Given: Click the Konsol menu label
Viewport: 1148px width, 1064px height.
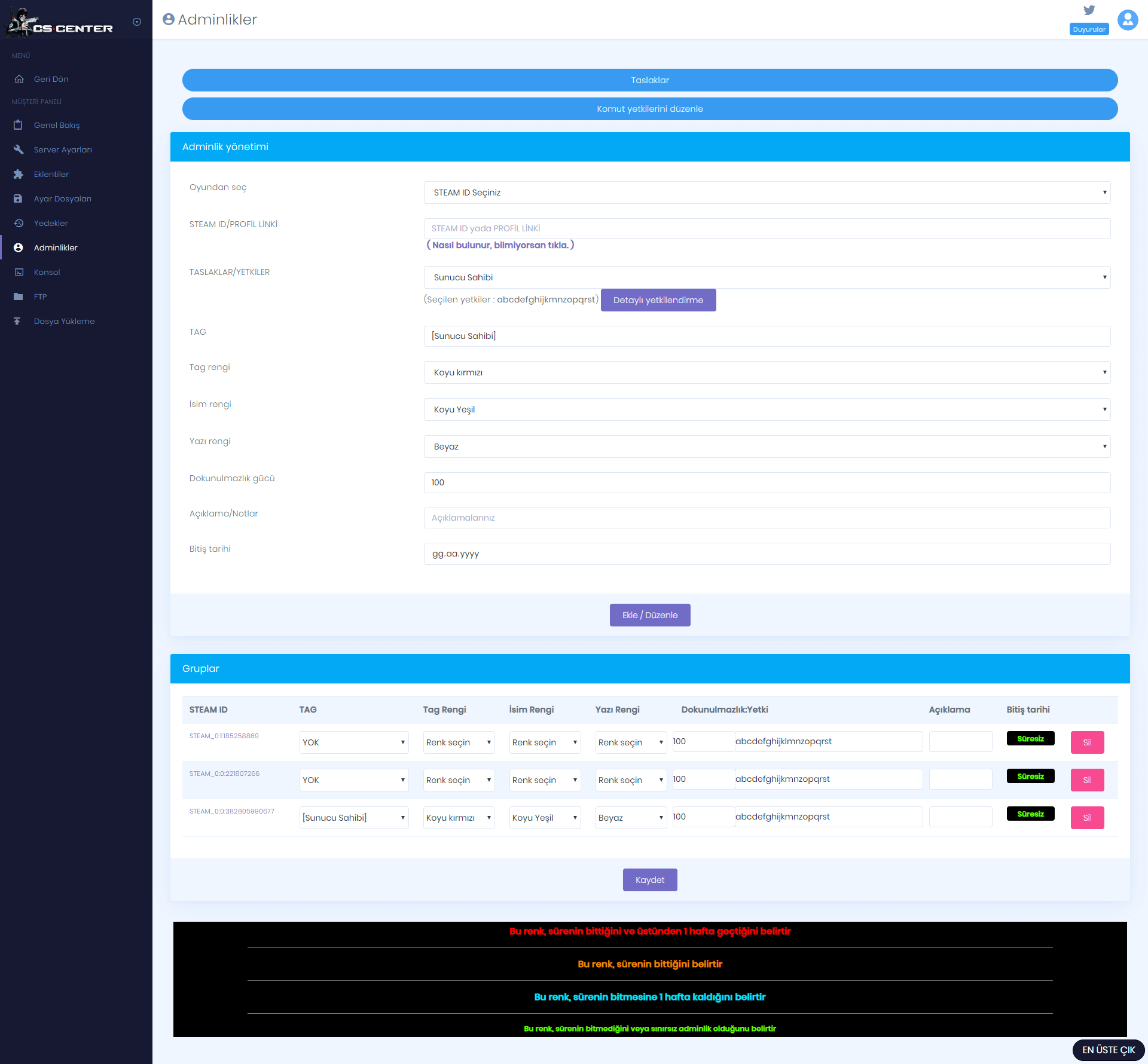Looking at the screenshot, I should 47,272.
